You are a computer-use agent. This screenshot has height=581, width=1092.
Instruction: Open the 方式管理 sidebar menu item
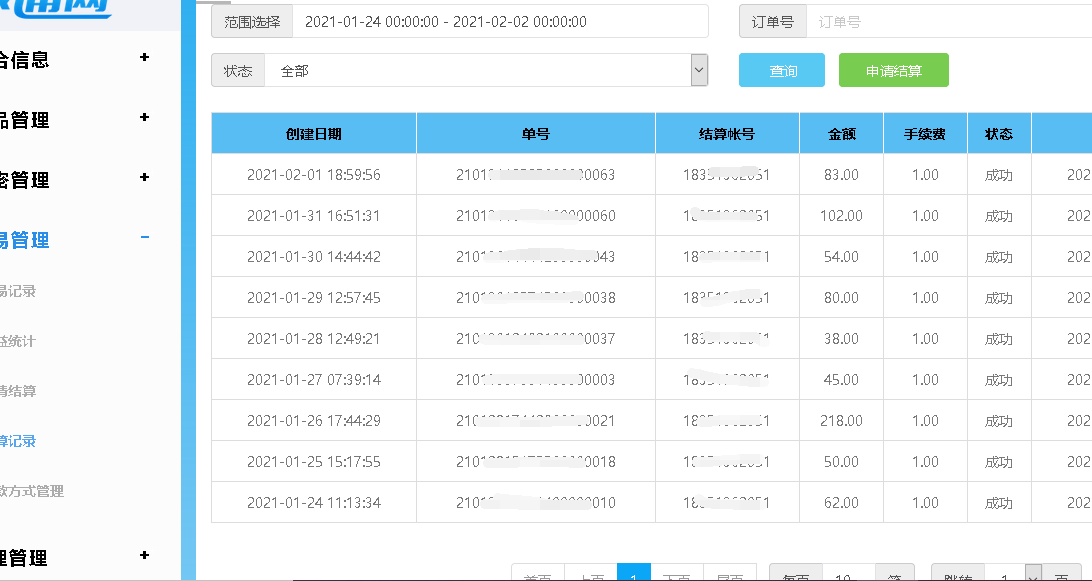32,491
